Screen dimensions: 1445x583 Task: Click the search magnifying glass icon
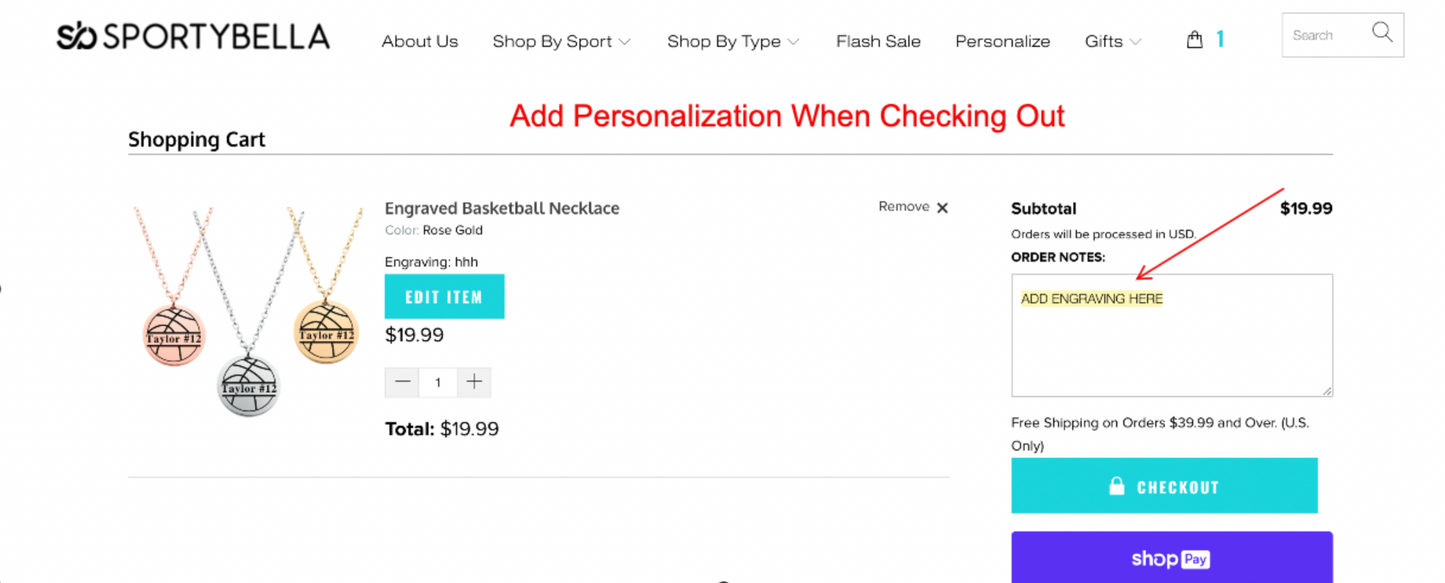[1383, 33]
